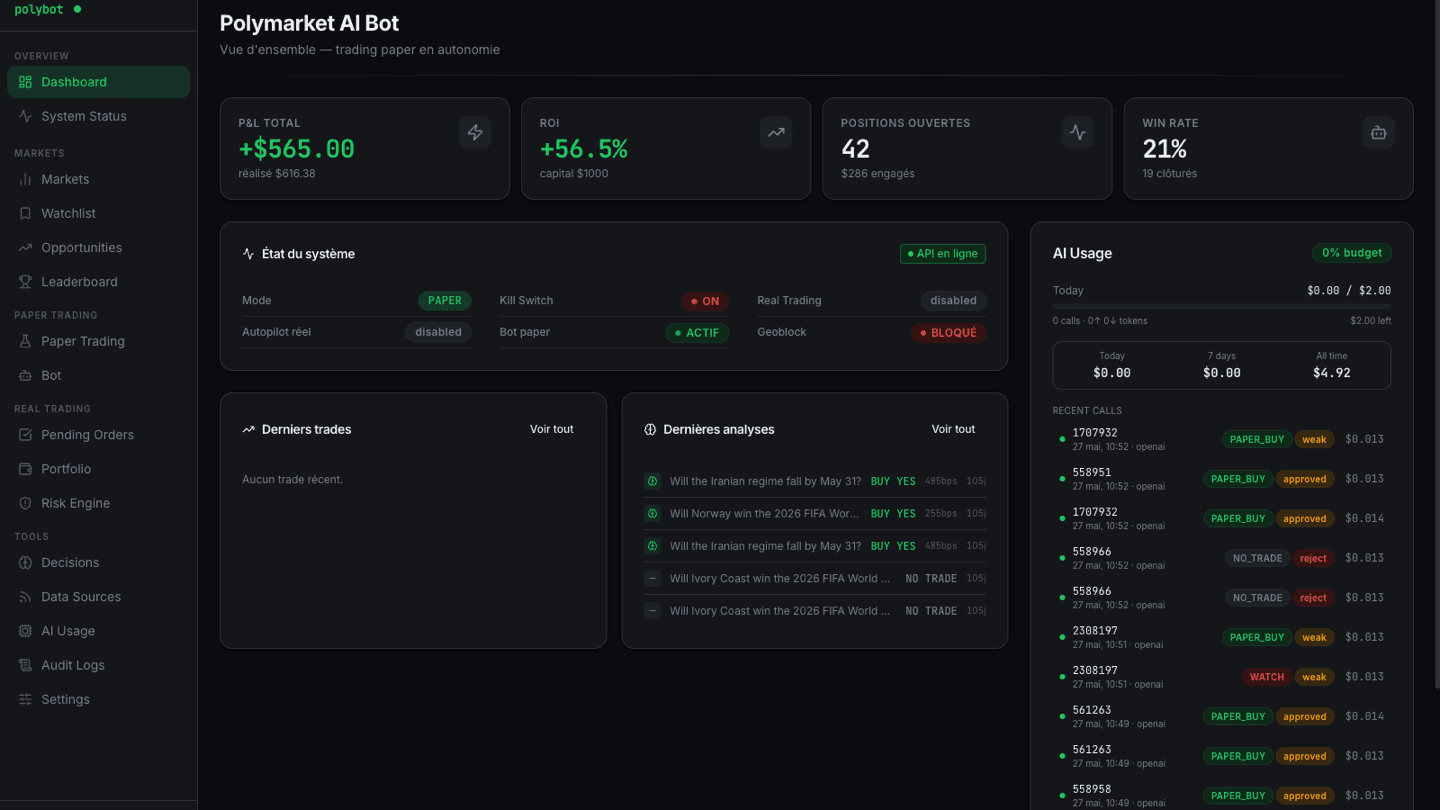Click the Pending Orders checkbox icon
This screenshot has height=810, width=1440.
pos(25,435)
